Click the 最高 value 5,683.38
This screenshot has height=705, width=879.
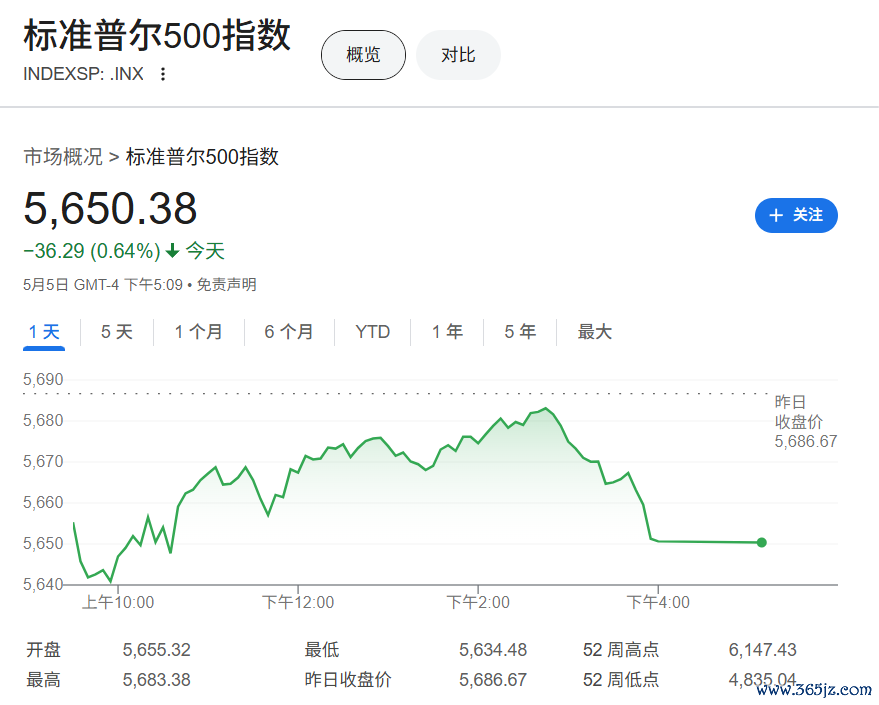[x=157, y=680]
